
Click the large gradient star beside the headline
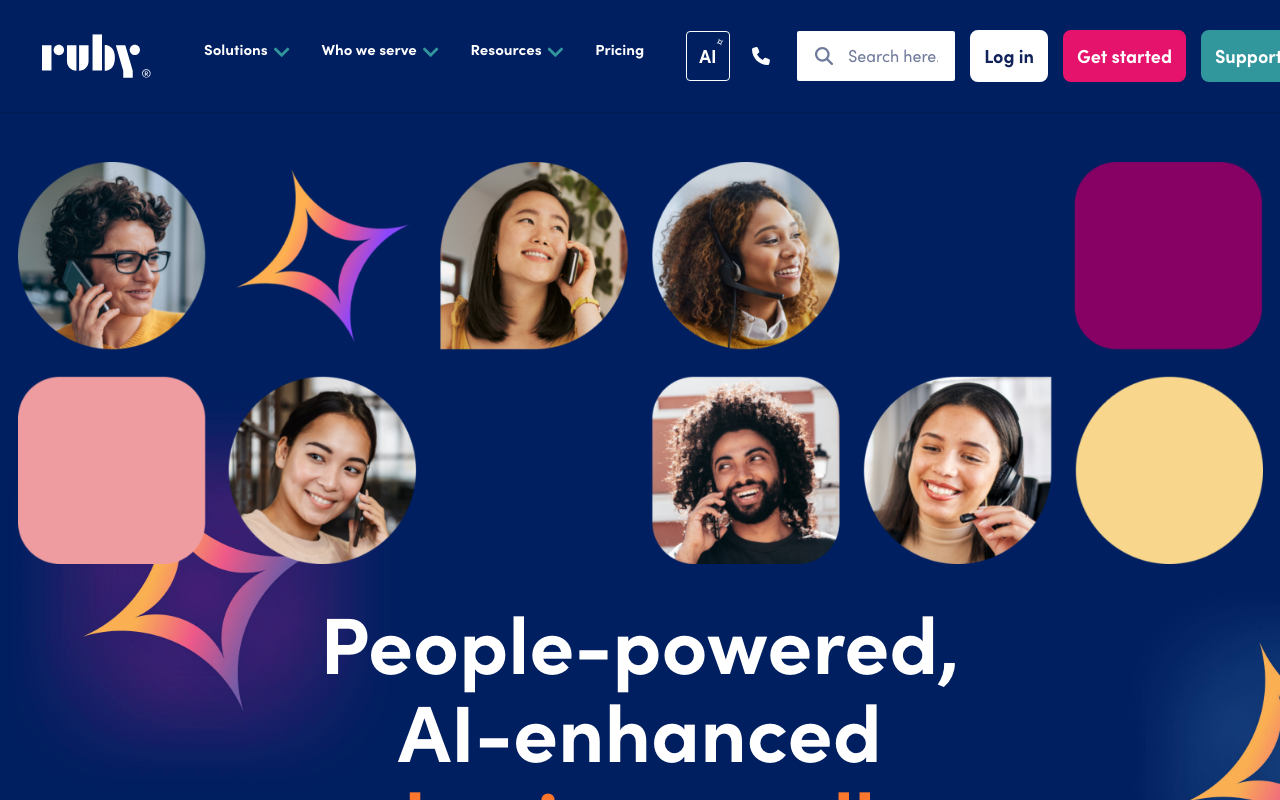pos(190,620)
